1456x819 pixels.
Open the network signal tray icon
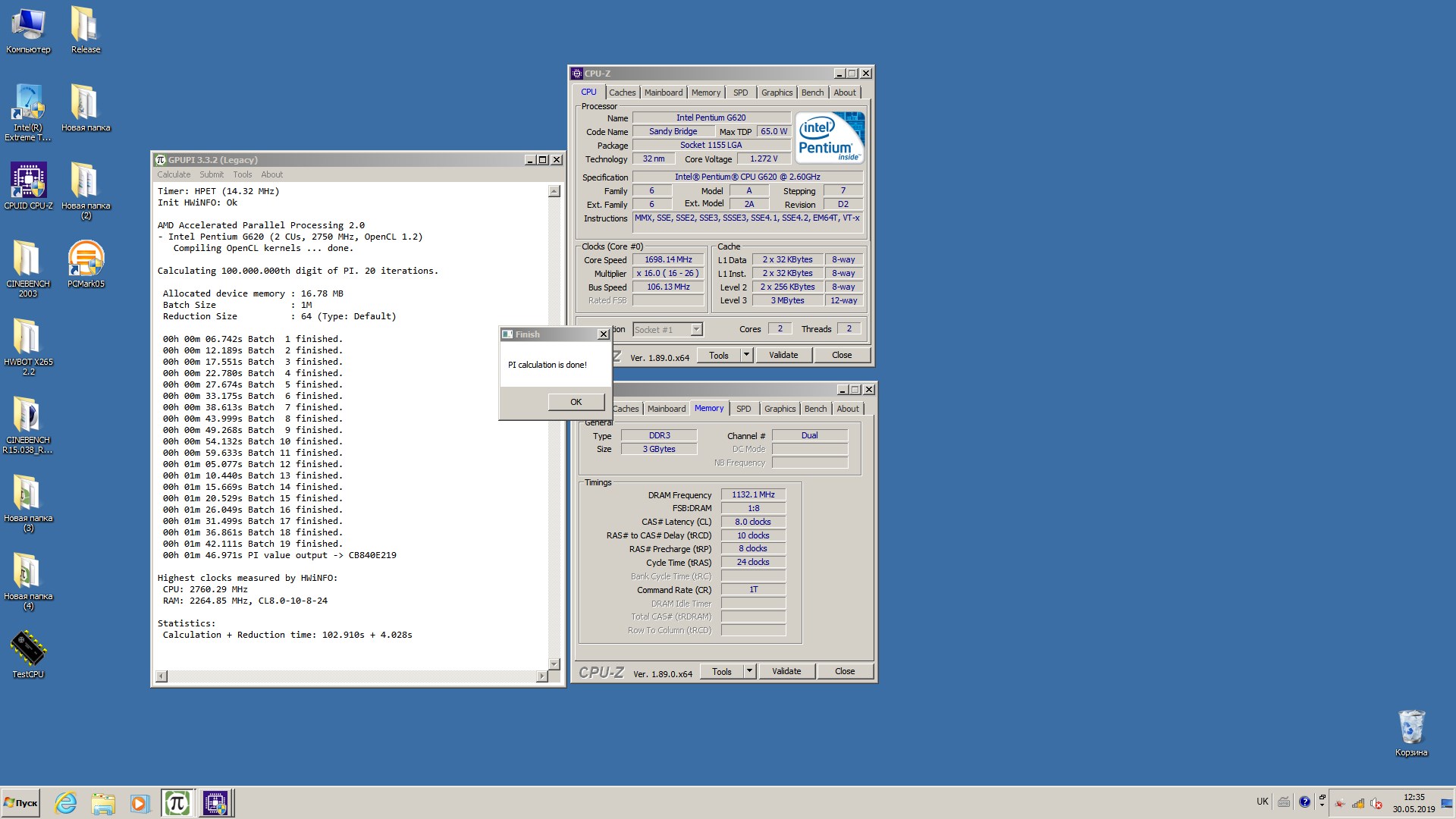[1357, 803]
